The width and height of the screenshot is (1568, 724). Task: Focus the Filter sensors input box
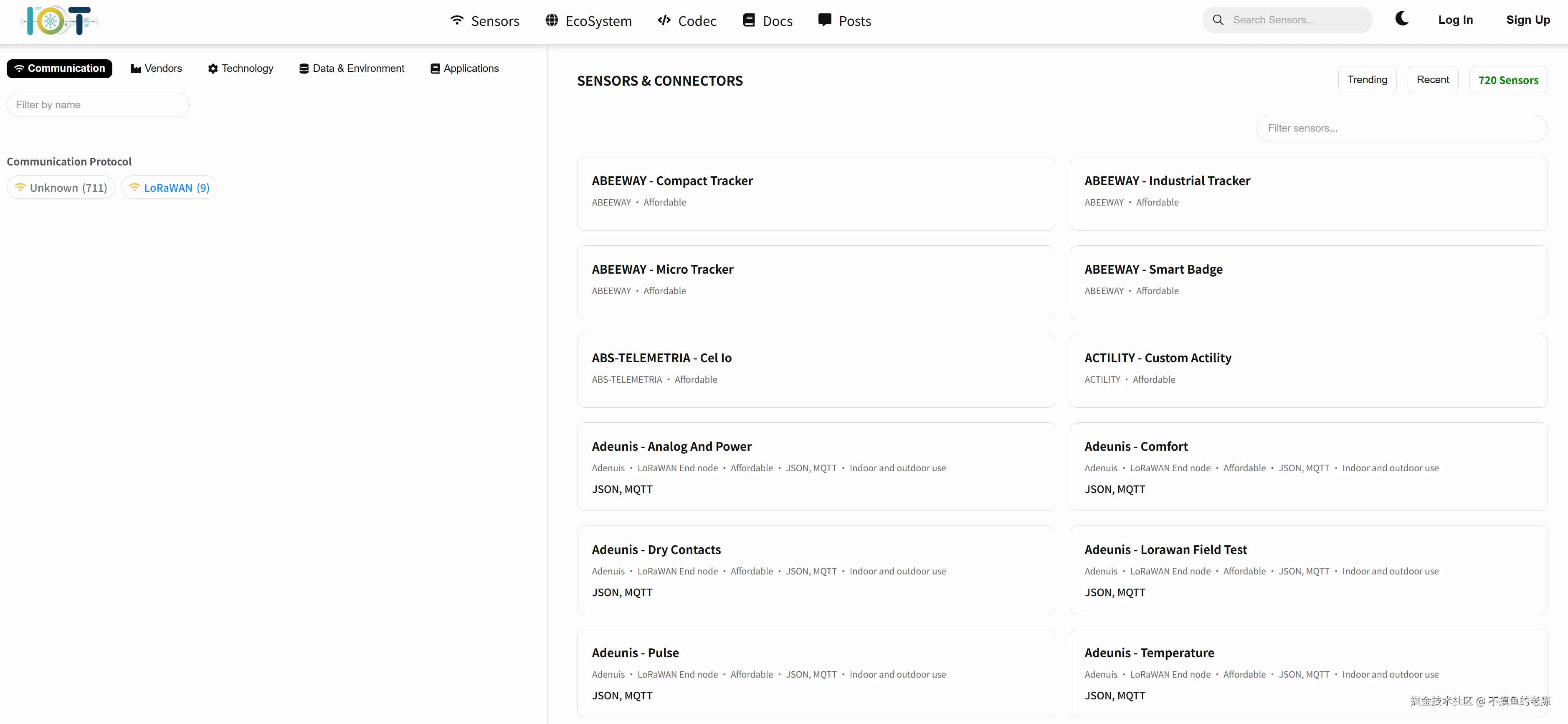coord(1401,129)
